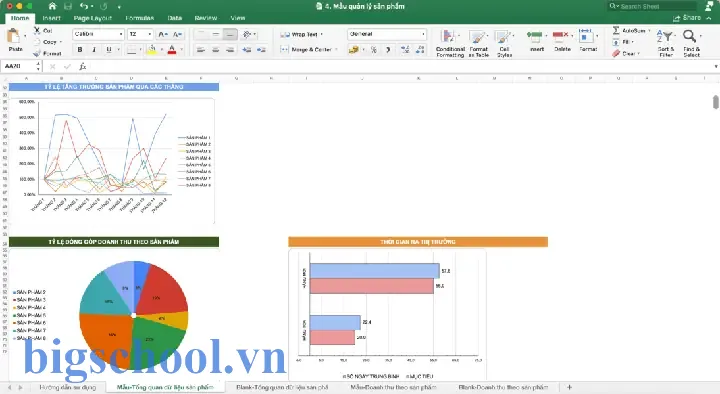This screenshot has height=394, width=720.
Task: Open the 'Hướng dẫn sử dụng' sheet tab
Action: coord(68,387)
